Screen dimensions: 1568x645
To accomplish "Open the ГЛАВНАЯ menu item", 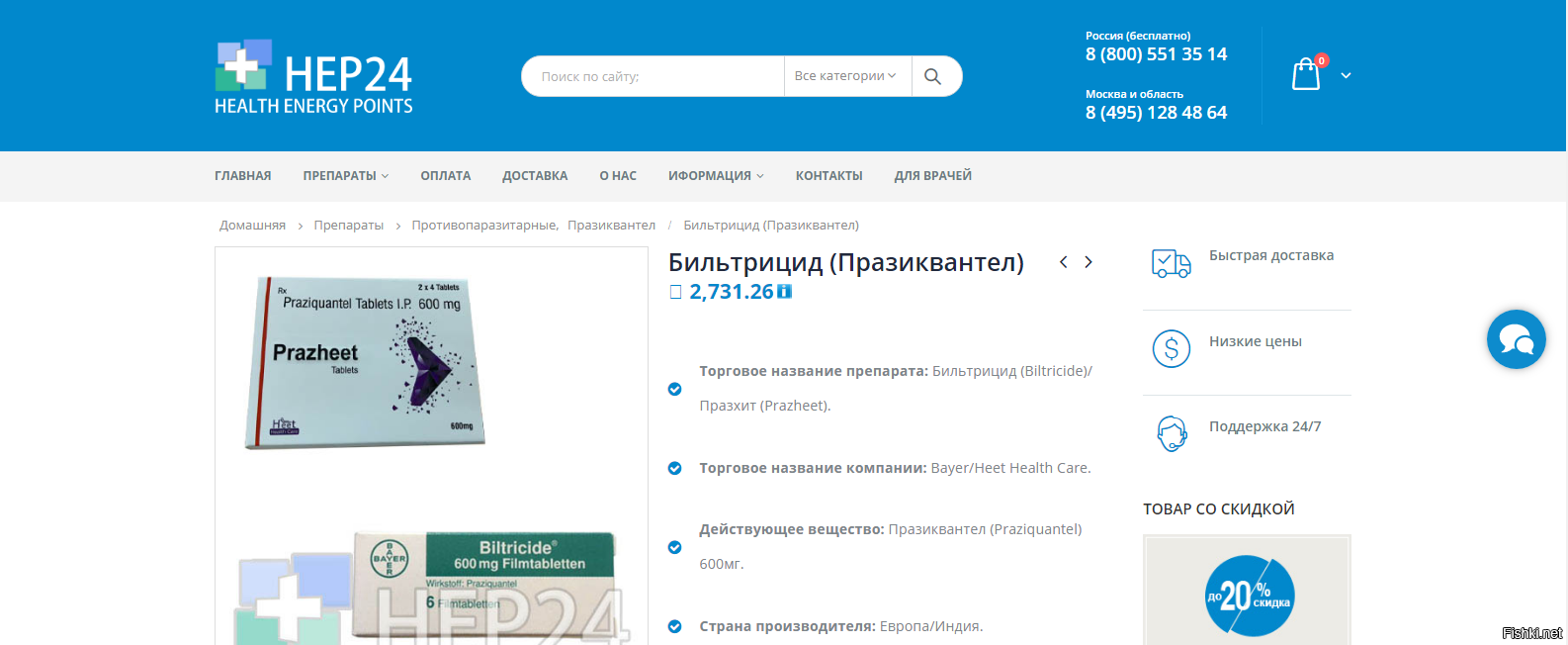I will click(243, 176).
